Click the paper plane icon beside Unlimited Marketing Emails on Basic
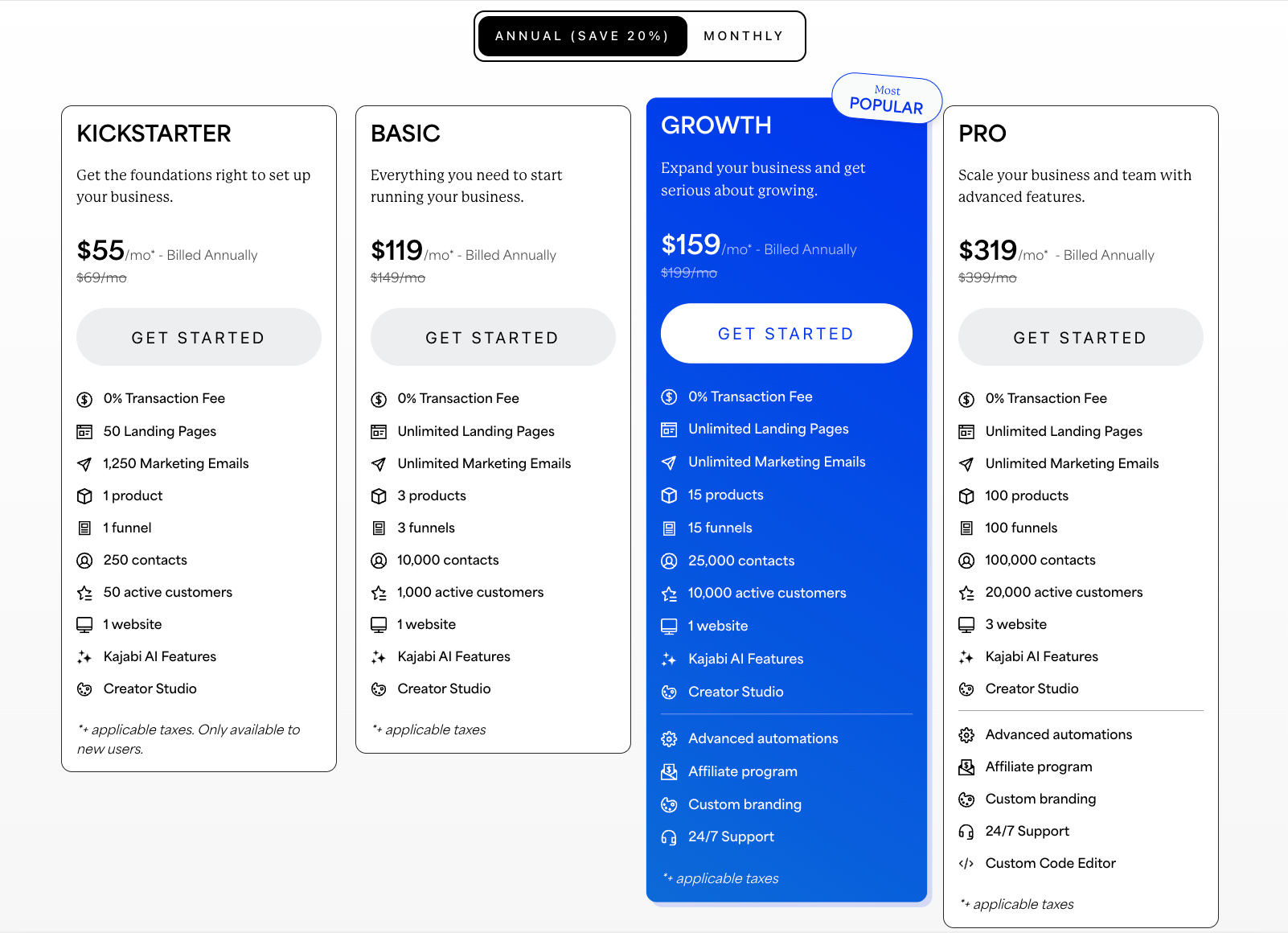Screen dimensions: 1288x933 click(379, 463)
